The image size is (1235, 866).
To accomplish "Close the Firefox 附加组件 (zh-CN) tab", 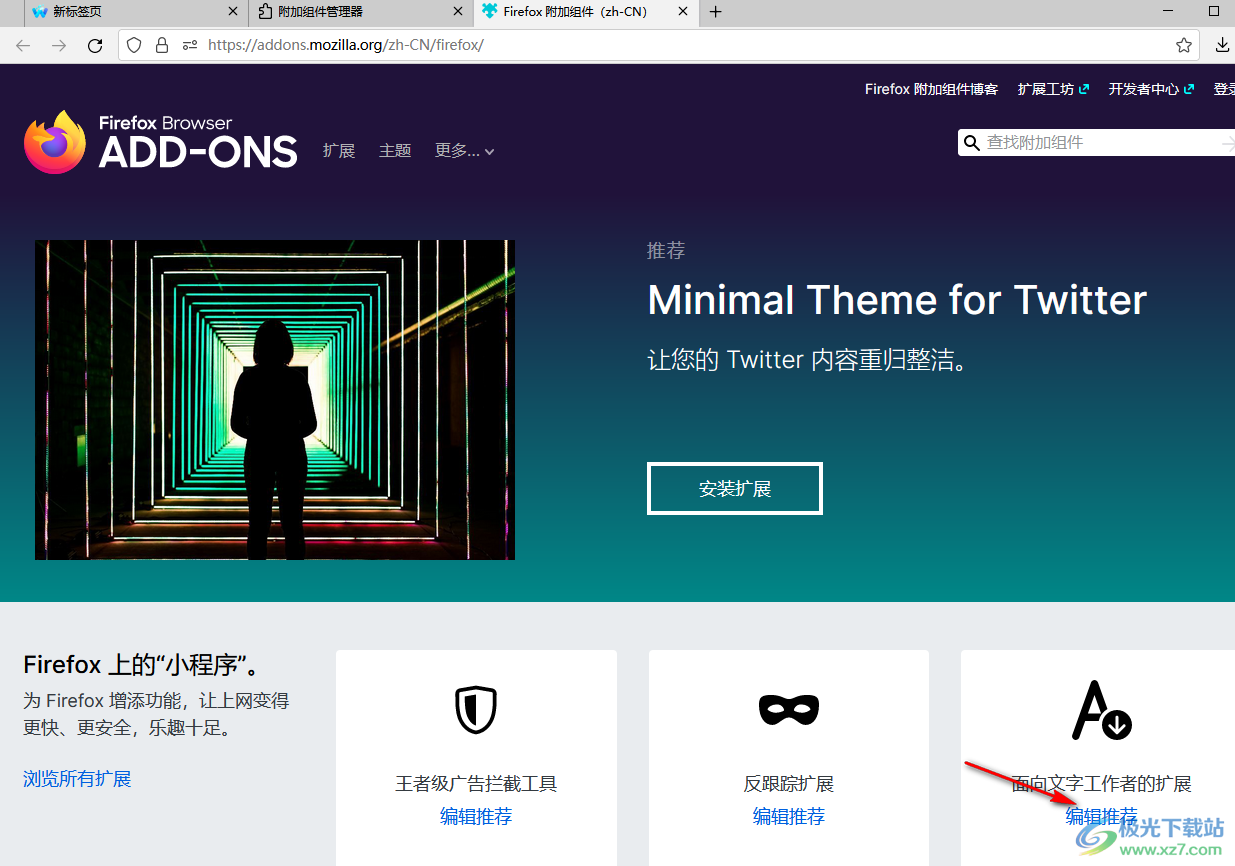I will [684, 12].
